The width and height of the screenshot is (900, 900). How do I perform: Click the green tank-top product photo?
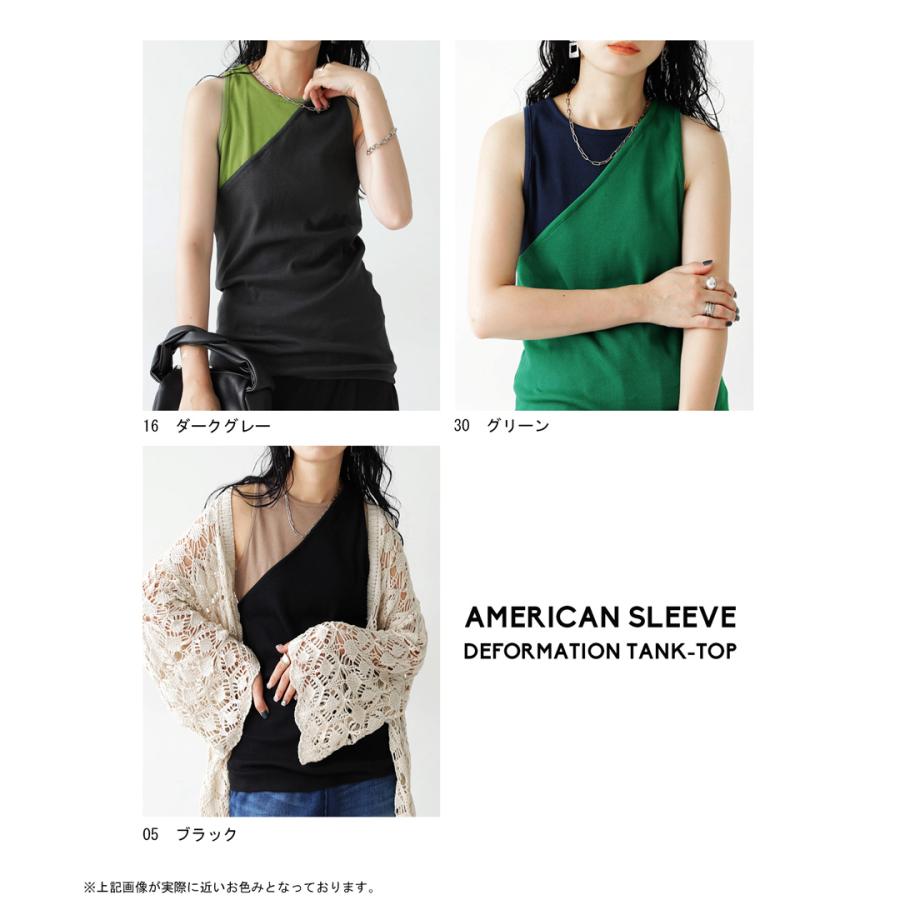click(604, 225)
